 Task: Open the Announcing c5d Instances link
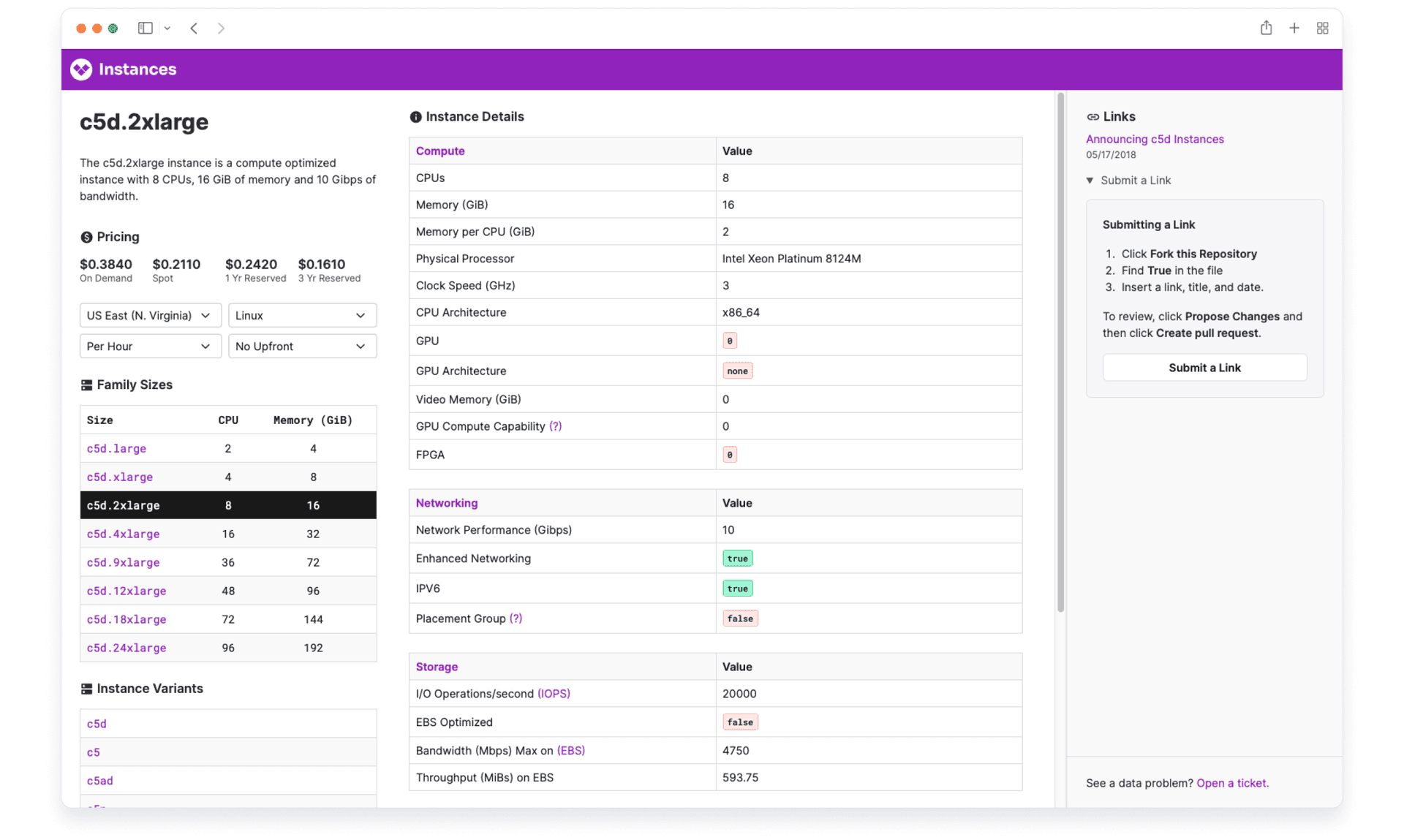click(1155, 139)
